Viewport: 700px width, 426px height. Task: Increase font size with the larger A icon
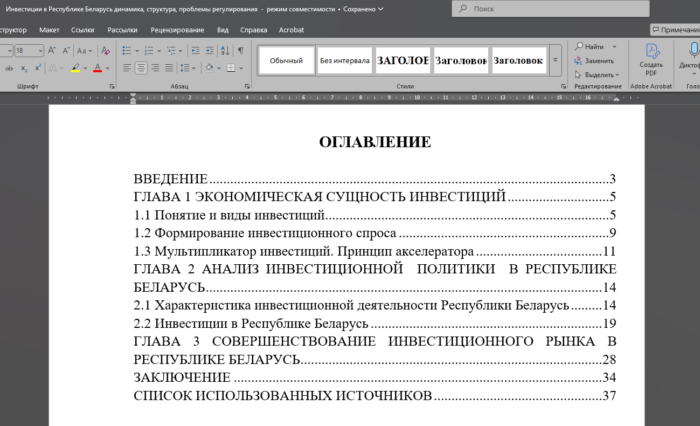pos(52,50)
